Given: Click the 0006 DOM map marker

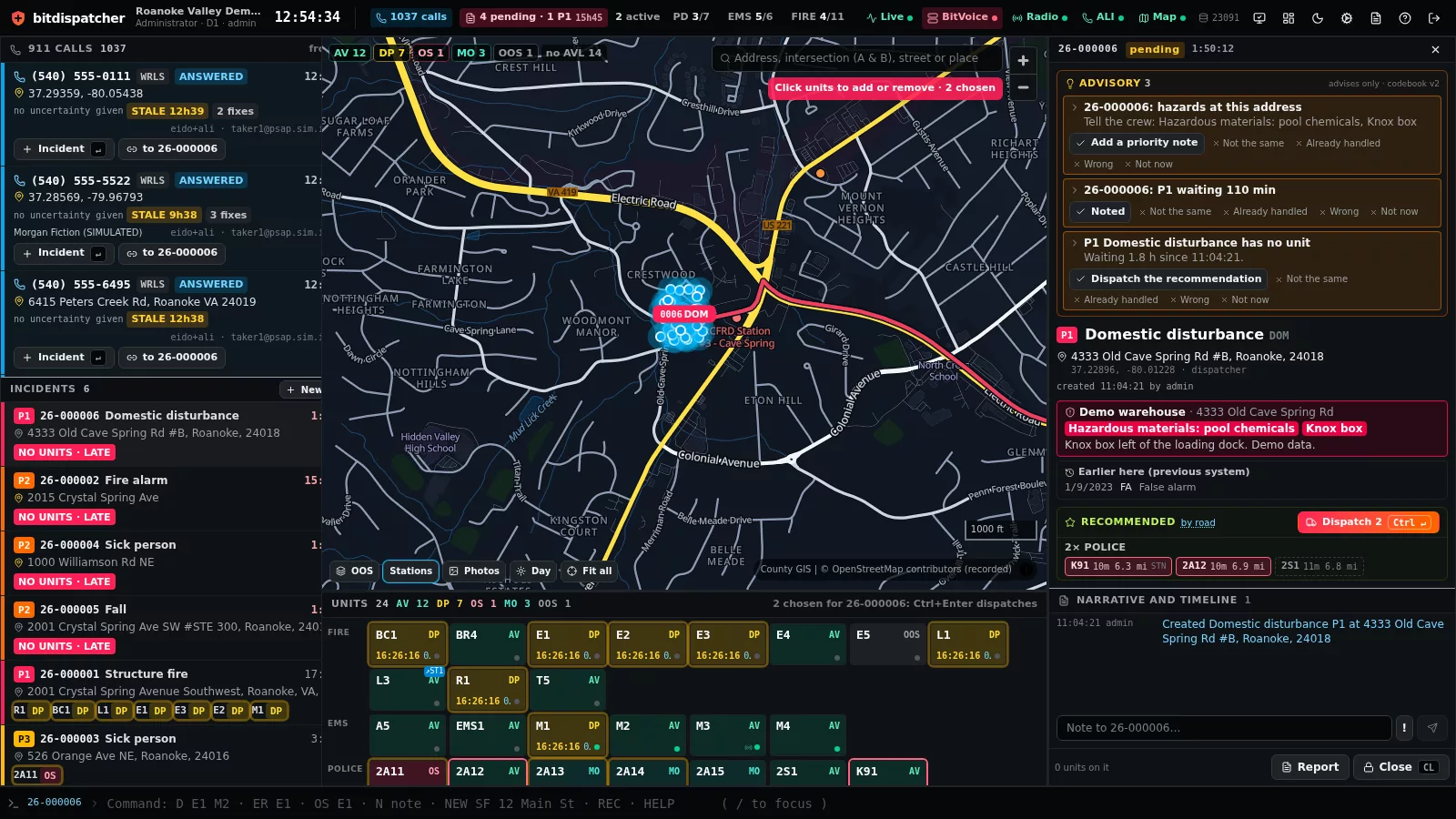Looking at the screenshot, I should (683, 314).
